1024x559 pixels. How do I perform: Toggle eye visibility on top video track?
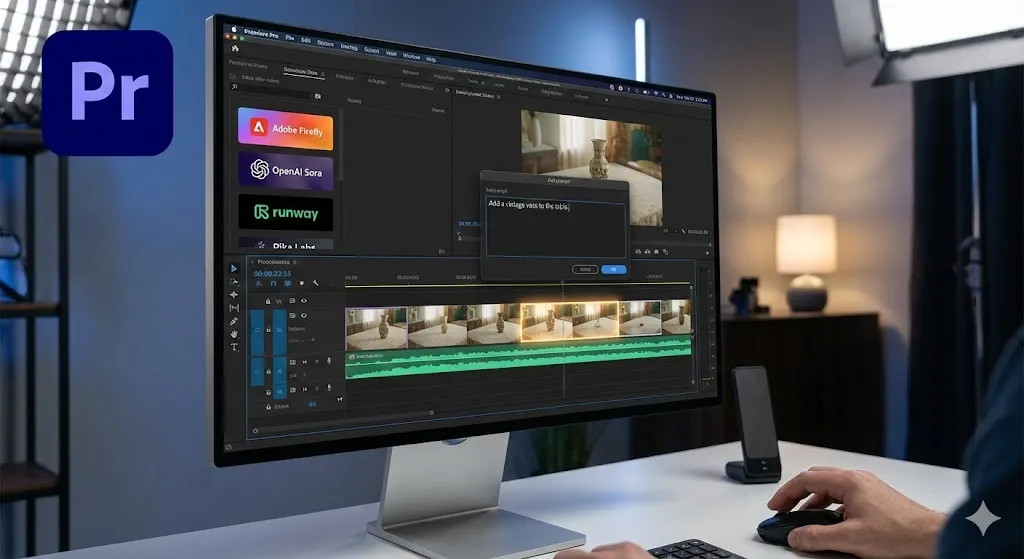(304, 300)
